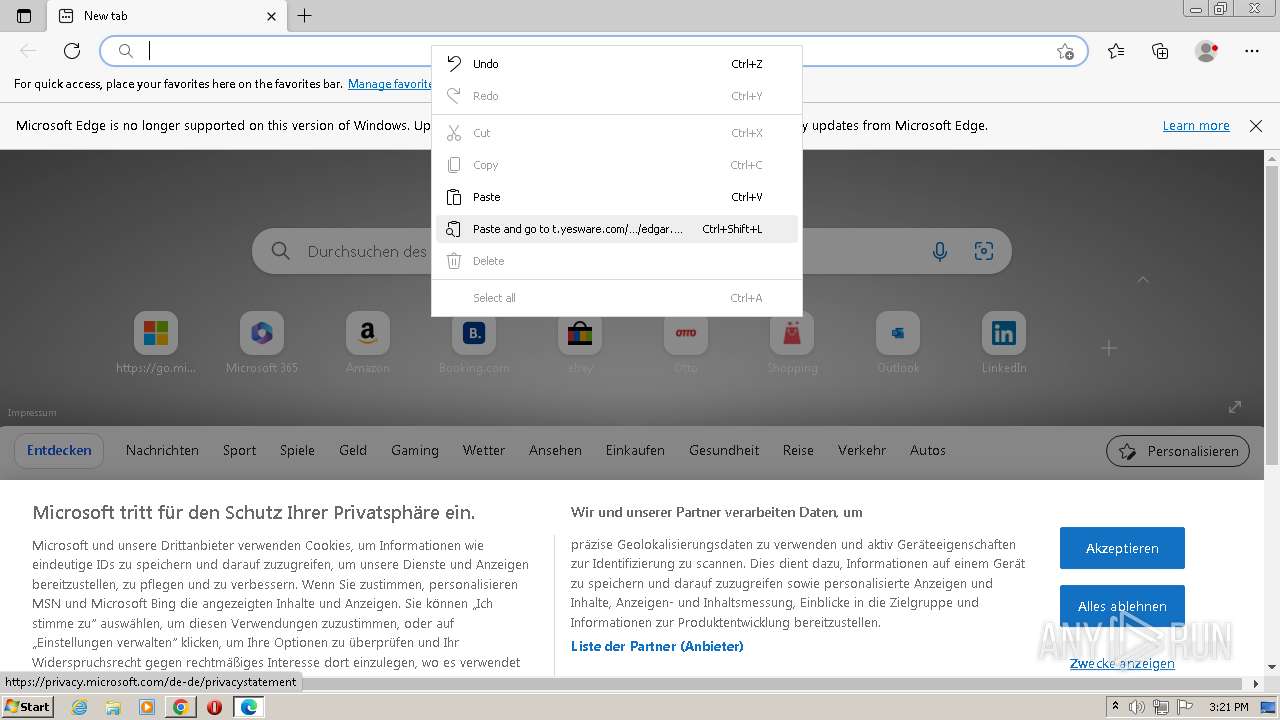
Task: Open the Zwecke anzeigen link
Action: pos(1122,663)
